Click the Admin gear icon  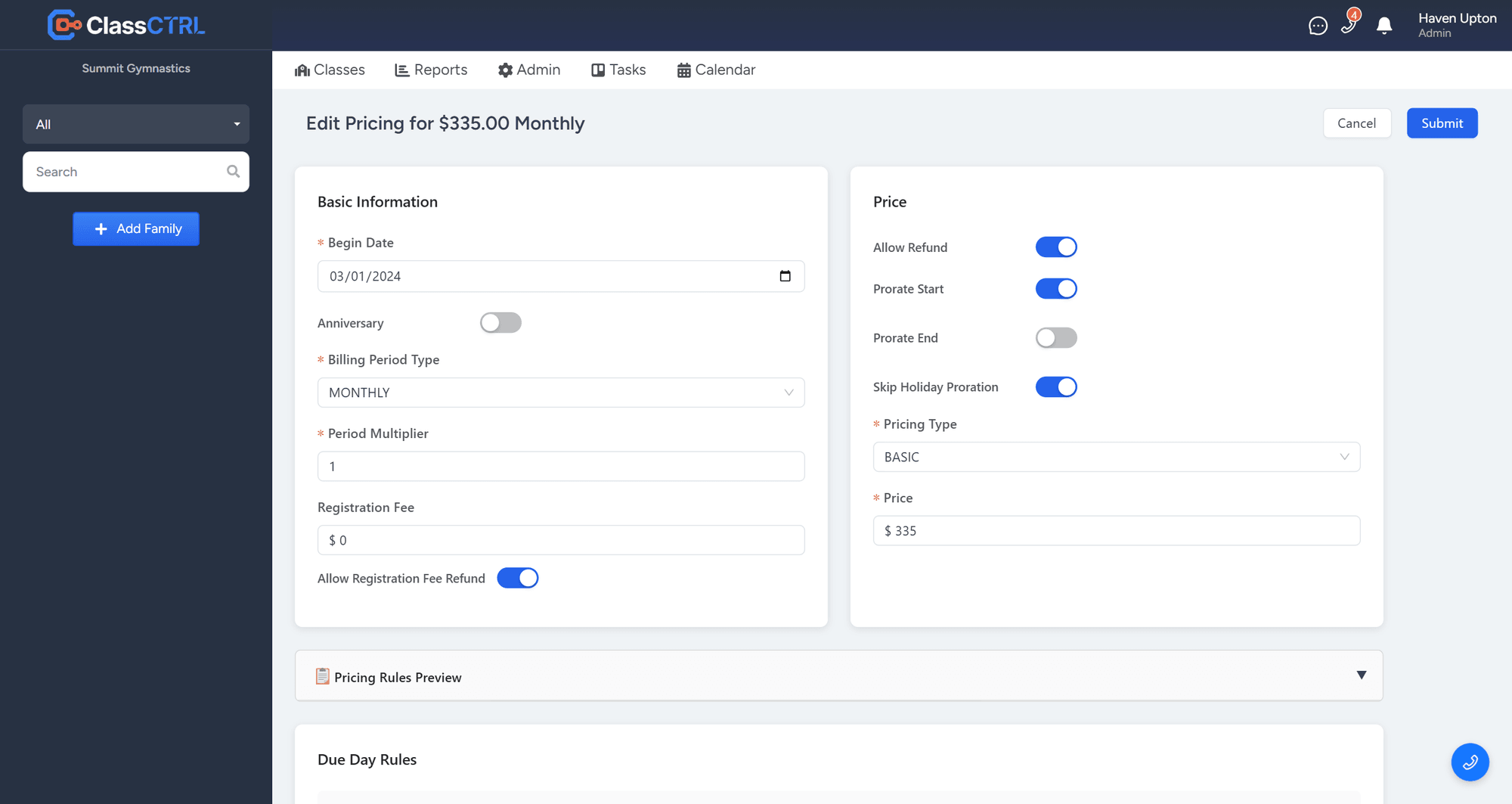point(505,70)
